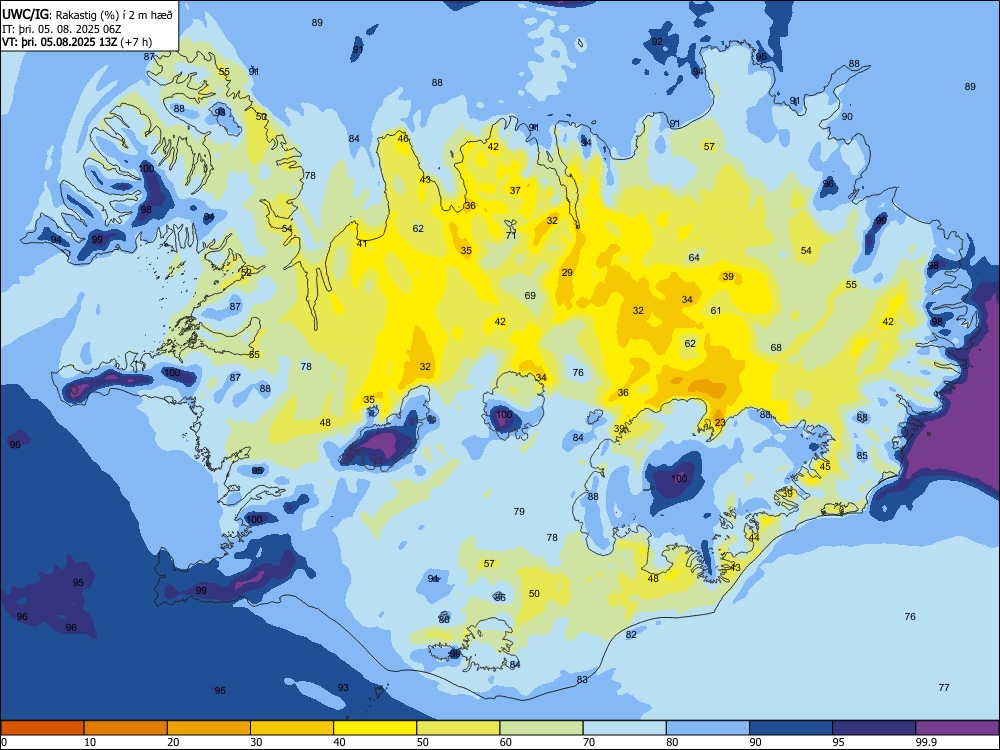Click the title text "UWC/IG: Rakastig (%) í 2 m hæð"
Screen dimensions: 1000x750
87,14
